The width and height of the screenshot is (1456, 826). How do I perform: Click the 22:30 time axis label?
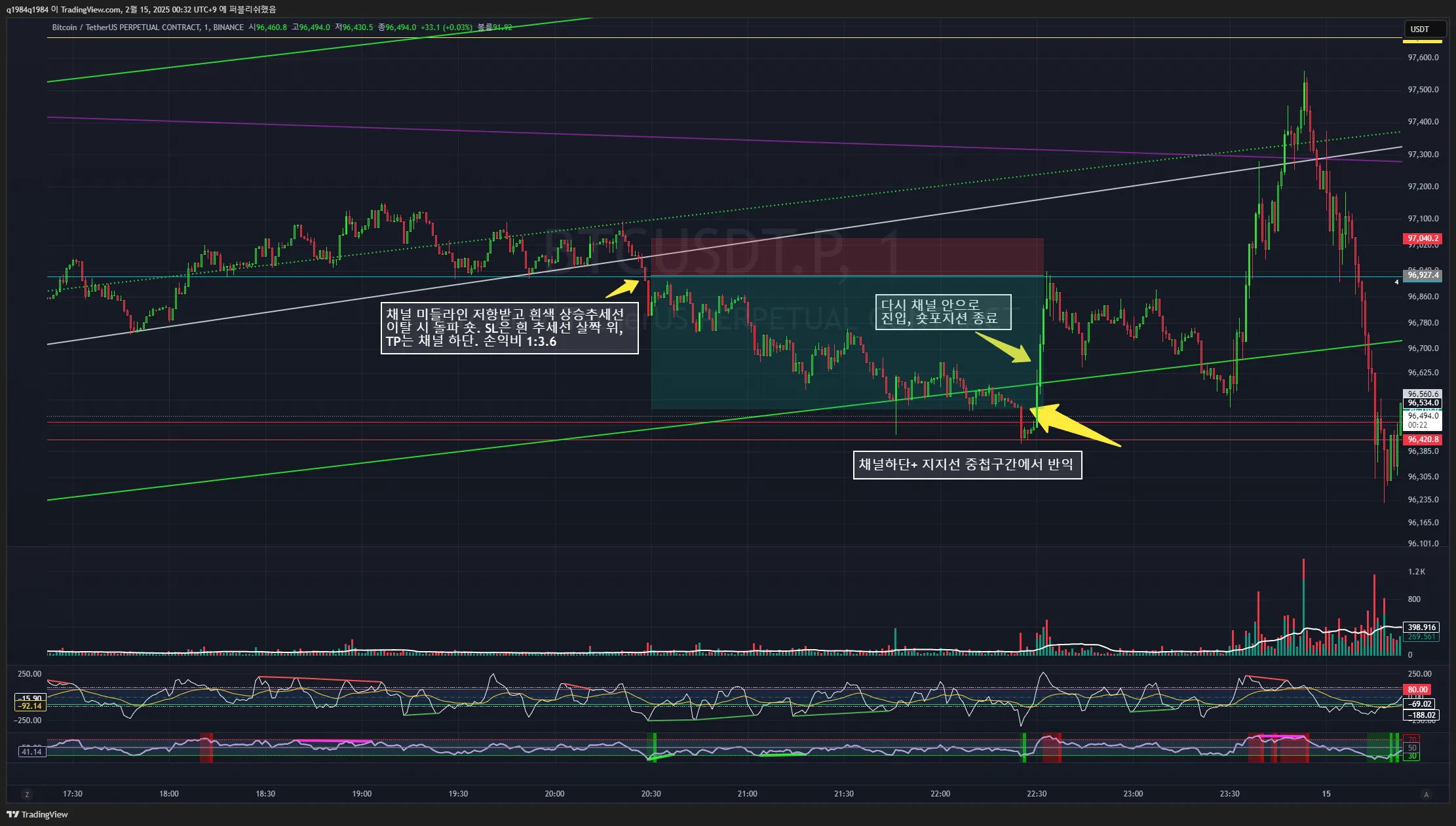pos(1037,794)
